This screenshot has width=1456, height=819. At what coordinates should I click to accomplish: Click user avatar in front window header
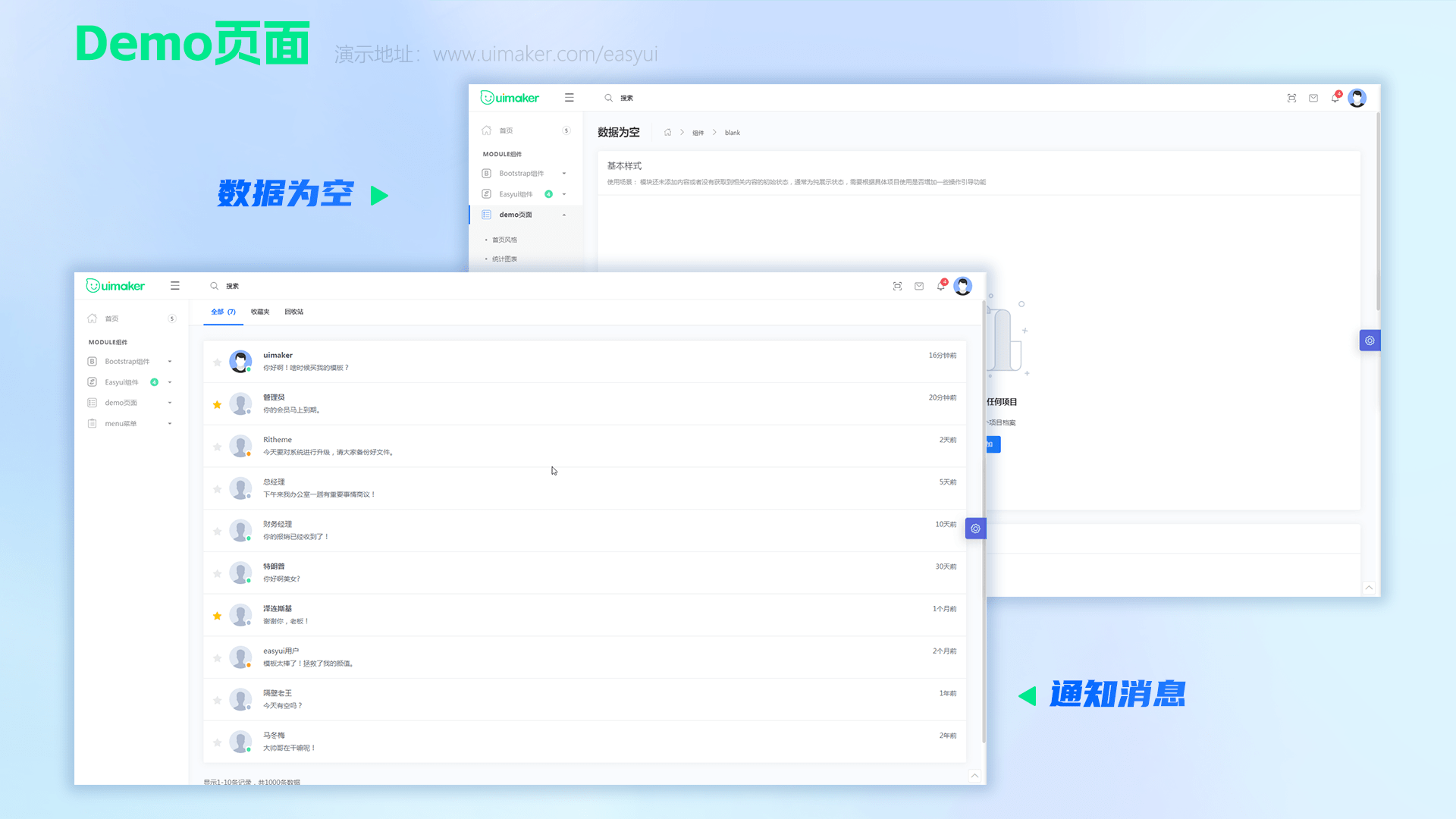[x=962, y=286]
